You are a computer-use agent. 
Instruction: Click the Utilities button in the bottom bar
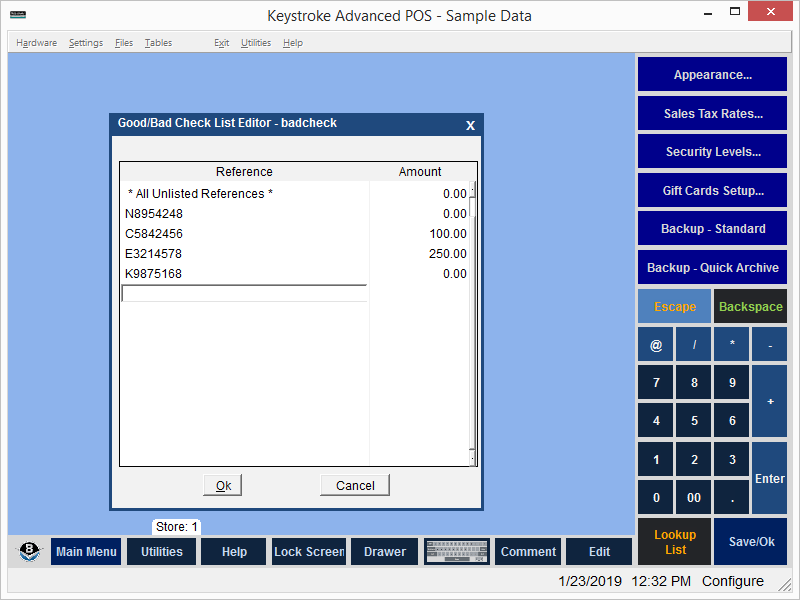(161, 552)
